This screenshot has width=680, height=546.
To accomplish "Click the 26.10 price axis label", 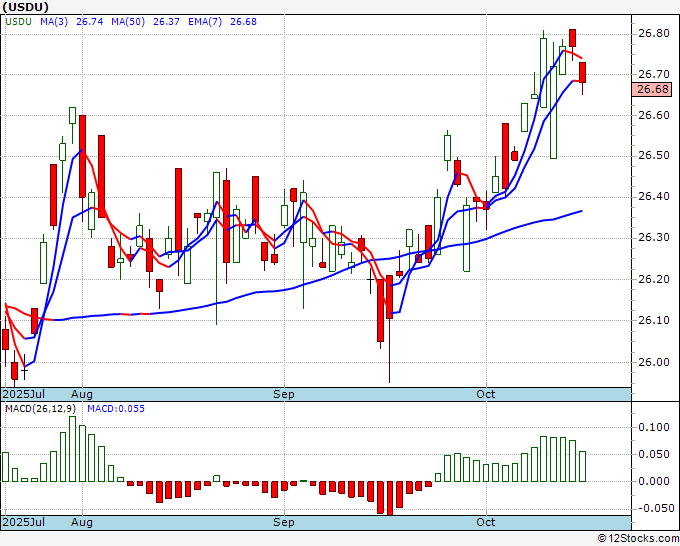I will [654, 320].
